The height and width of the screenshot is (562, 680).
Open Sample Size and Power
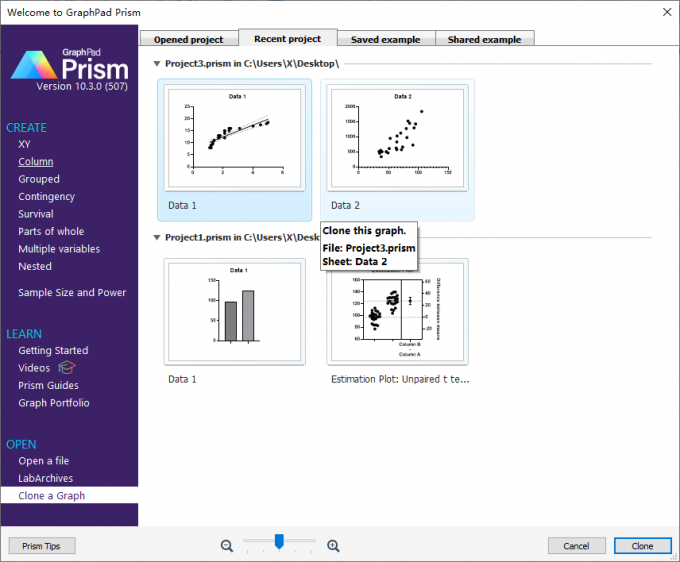[x=72, y=292]
